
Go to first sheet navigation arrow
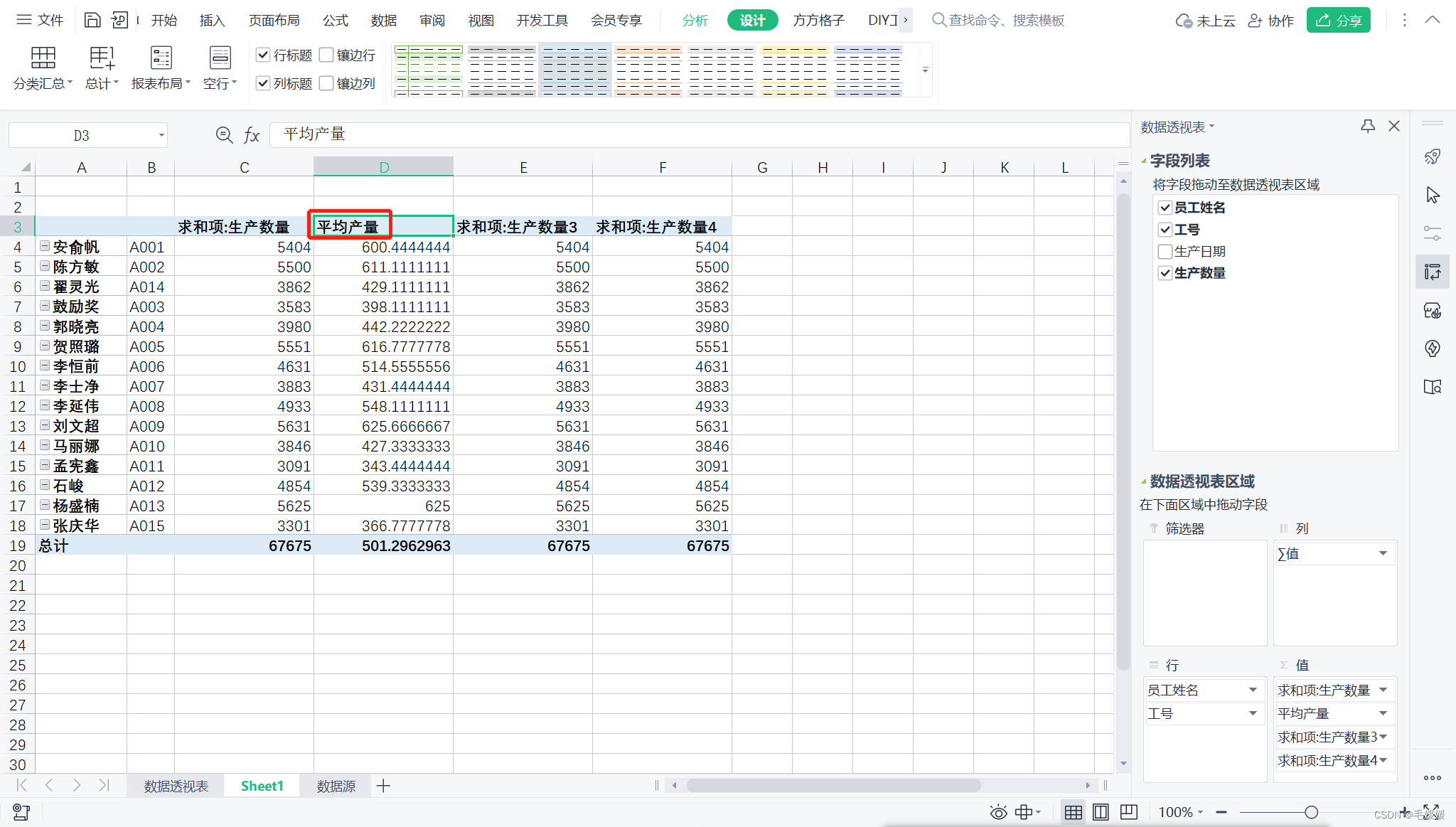tap(21, 785)
